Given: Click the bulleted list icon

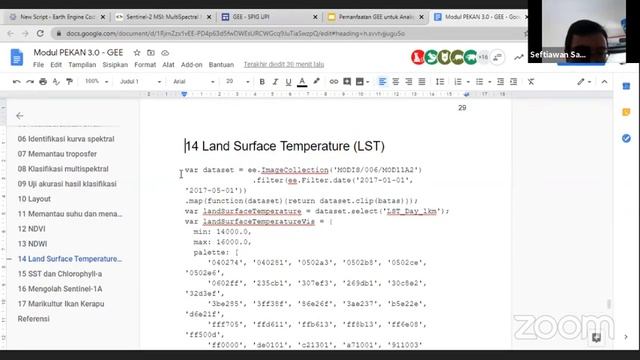Looking at the screenshot, I should click(x=480, y=82).
